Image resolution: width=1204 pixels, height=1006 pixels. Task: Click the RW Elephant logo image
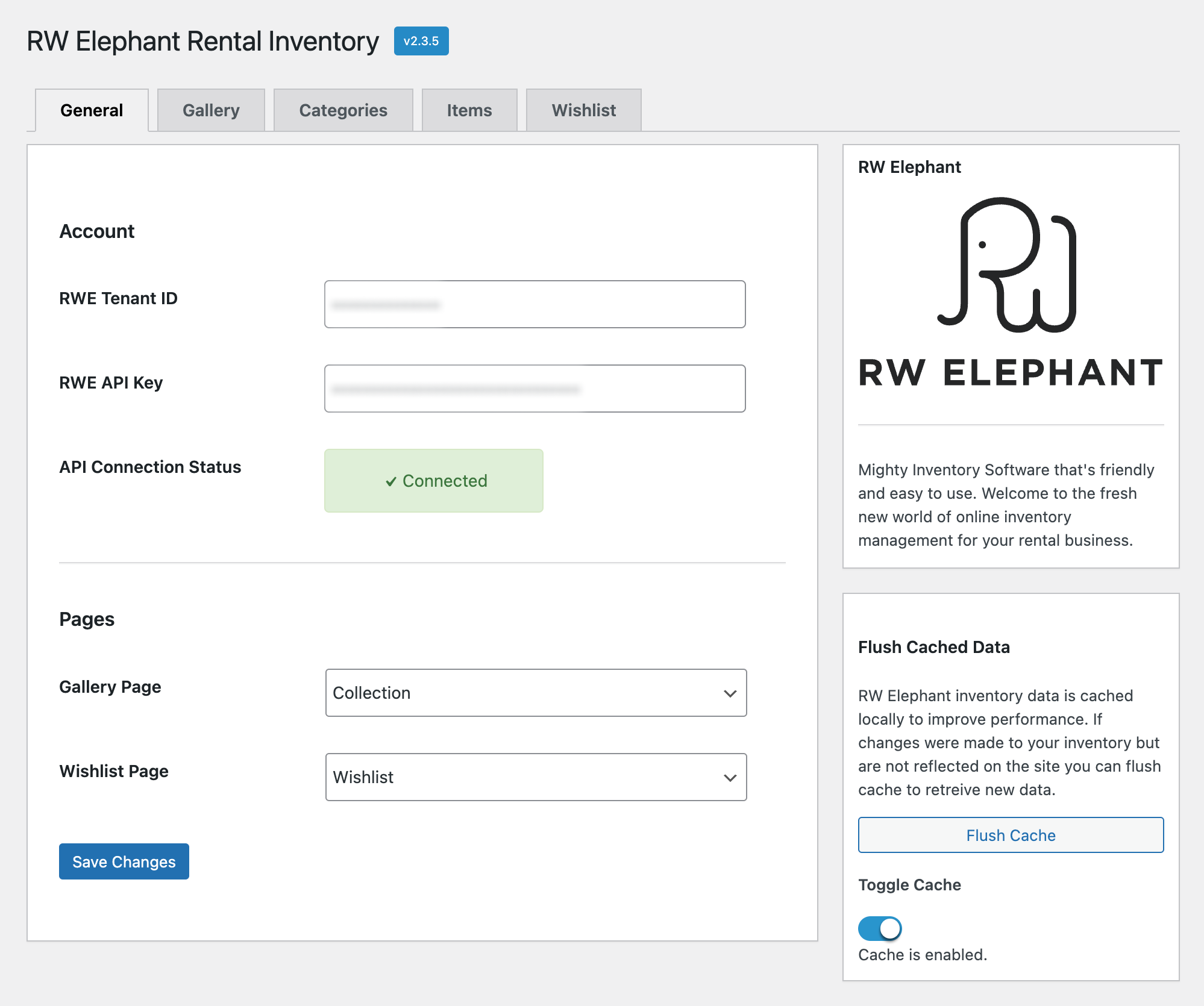click(x=1011, y=292)
